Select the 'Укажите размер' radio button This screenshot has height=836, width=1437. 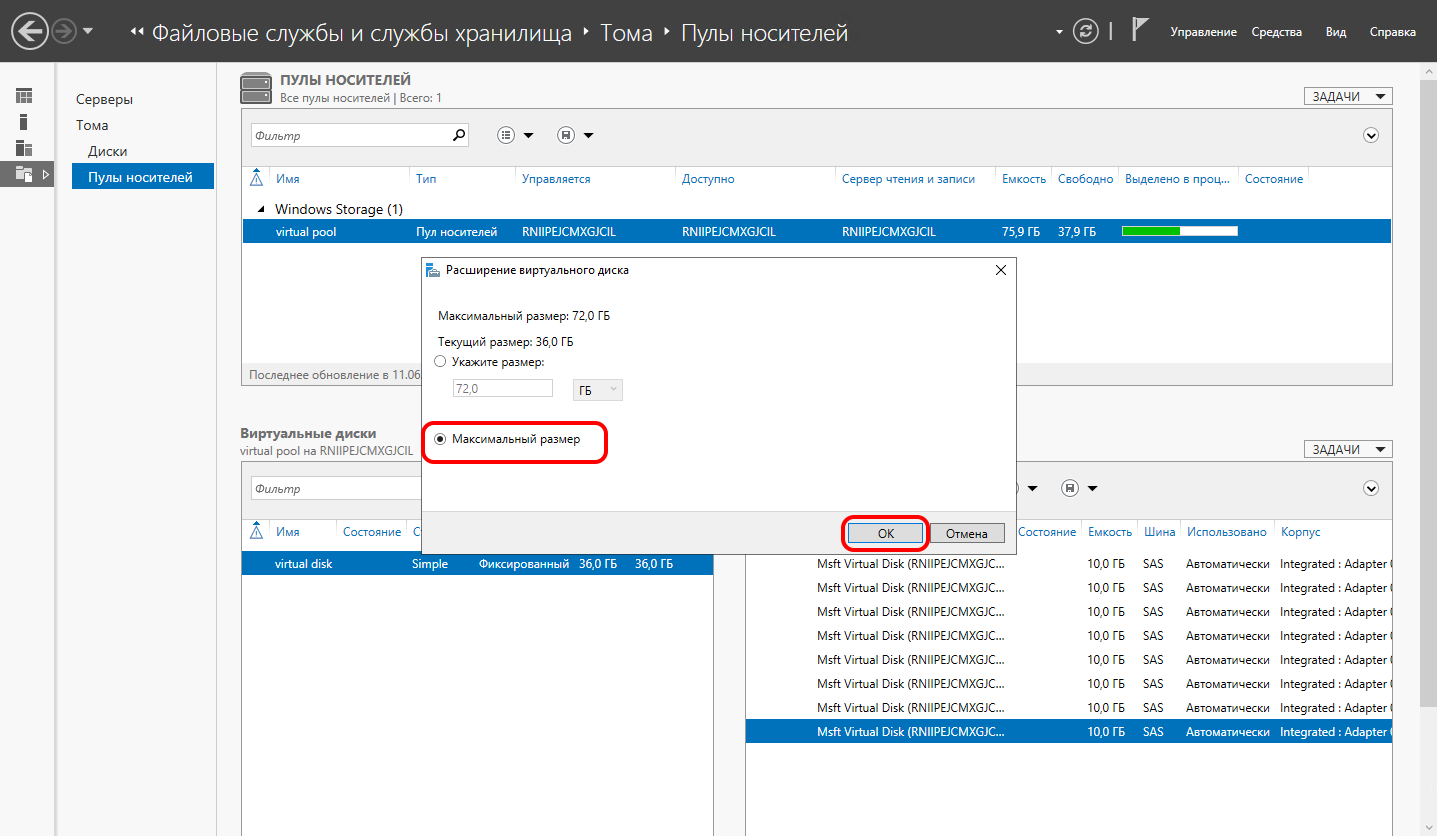coord(440,362)
